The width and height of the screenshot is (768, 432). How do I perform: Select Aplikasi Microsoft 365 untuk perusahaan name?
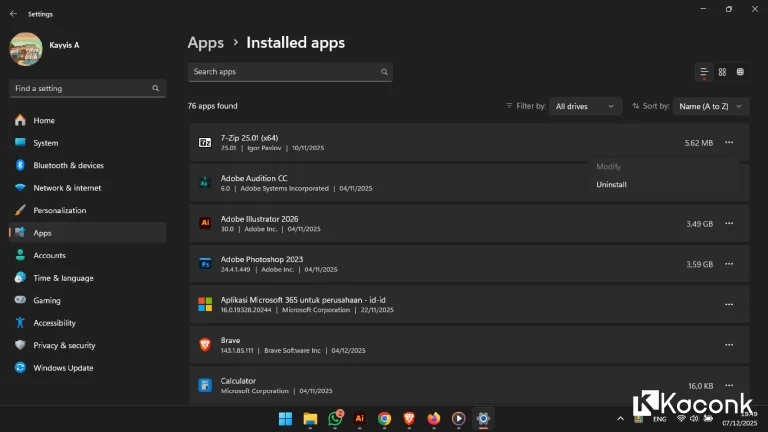[303, 300]
